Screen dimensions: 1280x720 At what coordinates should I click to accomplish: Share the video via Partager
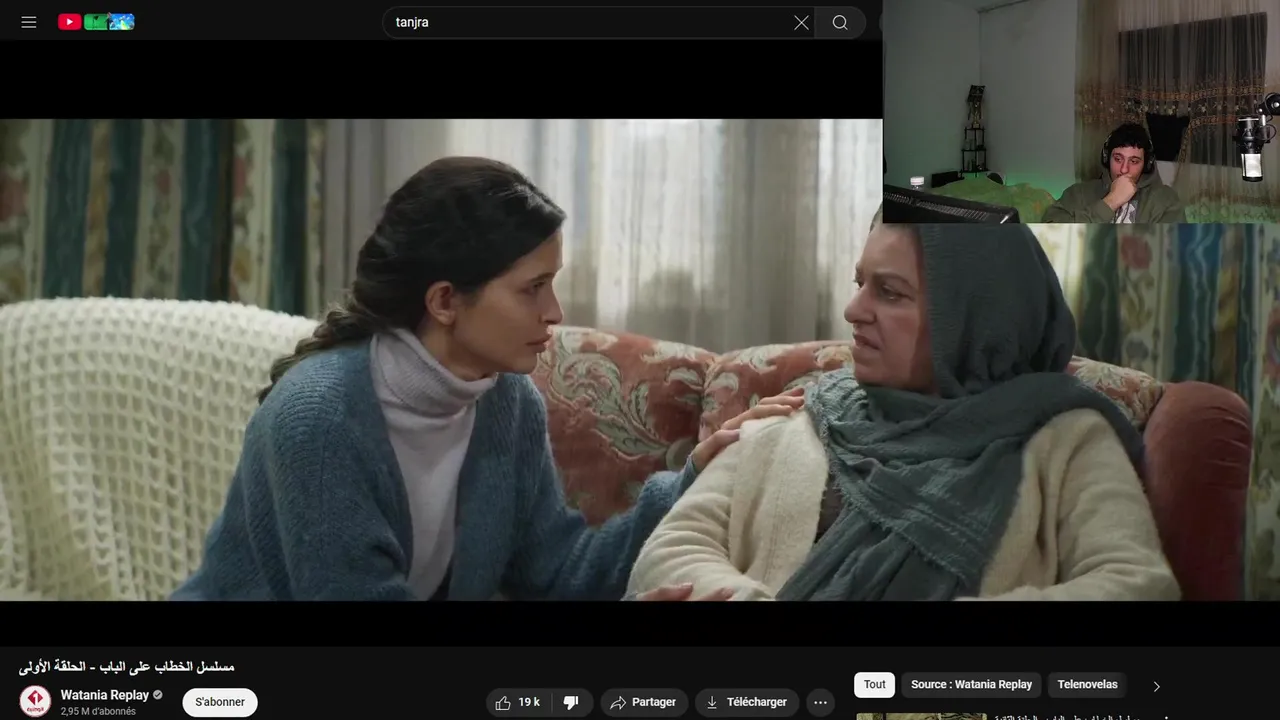[x=644, y=702]
